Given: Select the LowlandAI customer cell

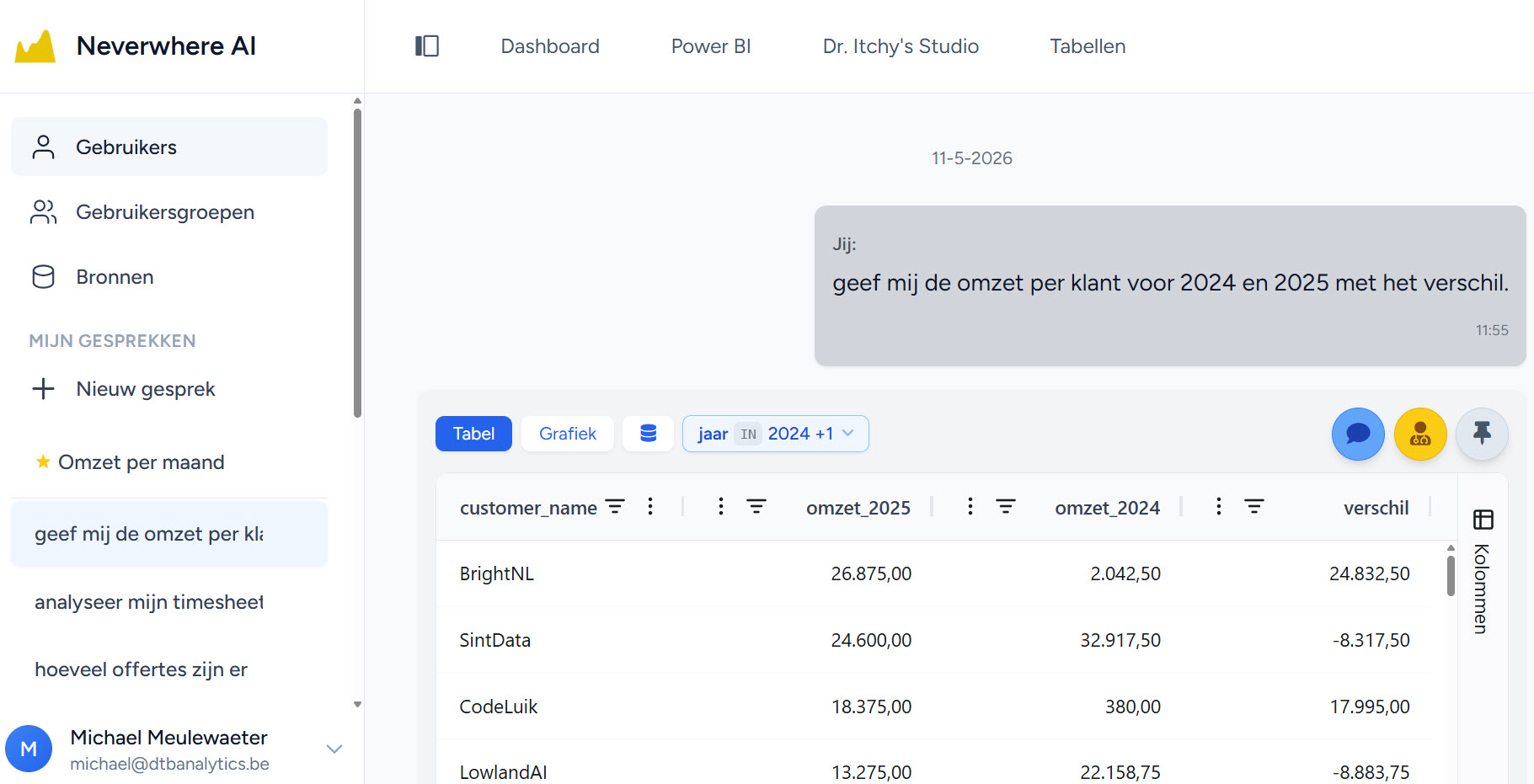Looking at the screenshot, I should pyautogui.click(x=504, y=772).
